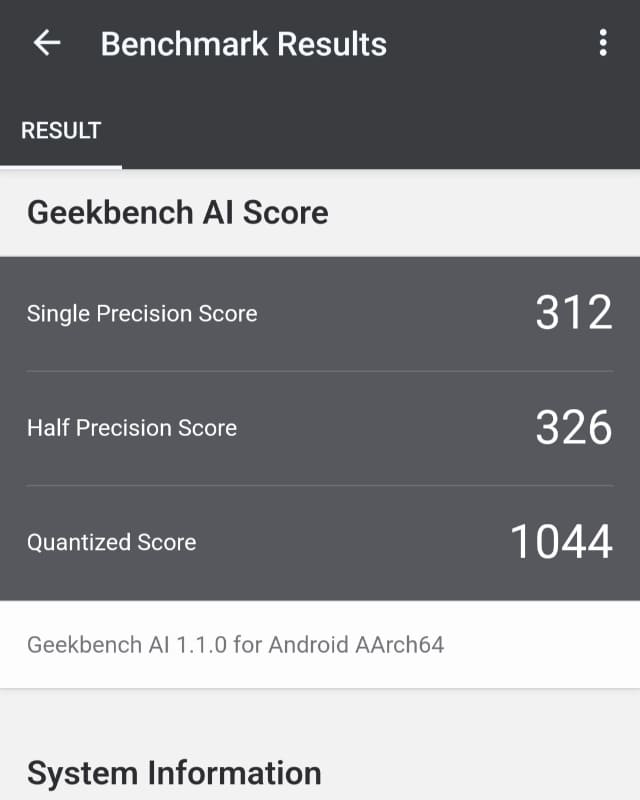This screenshot has height=800, width=640.
Task: Select the Half Precision Score row
Action: click(x=320, y=428)
